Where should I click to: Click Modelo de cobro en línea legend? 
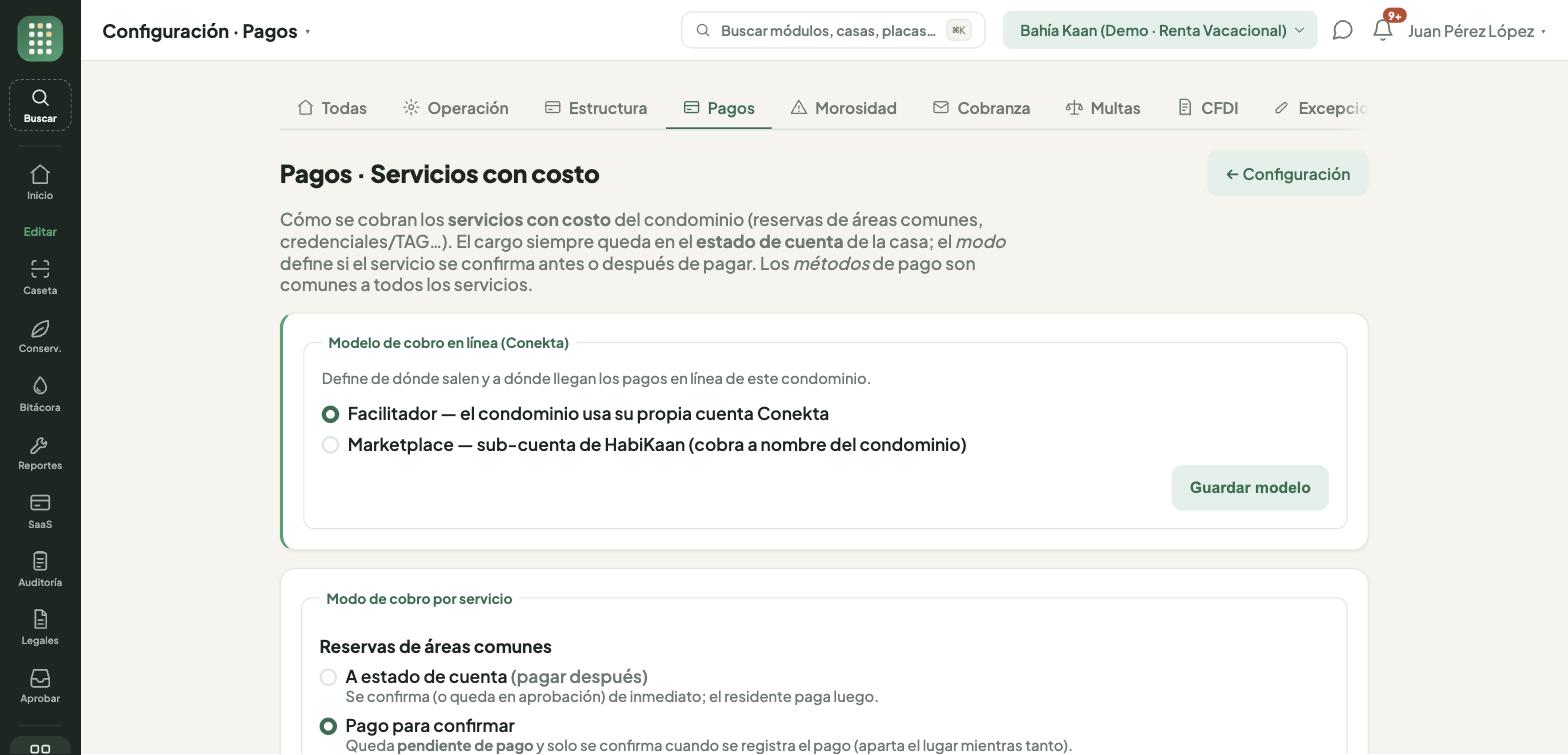click(x=448, y=343)
